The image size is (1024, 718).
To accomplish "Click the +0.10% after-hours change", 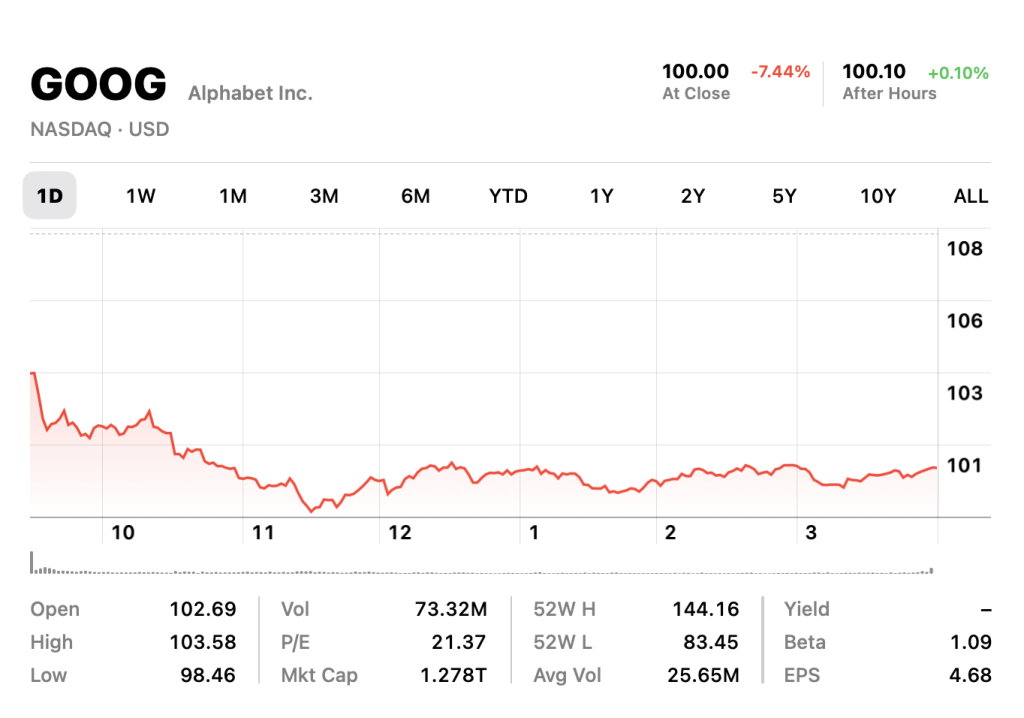I will coord(958,73).
